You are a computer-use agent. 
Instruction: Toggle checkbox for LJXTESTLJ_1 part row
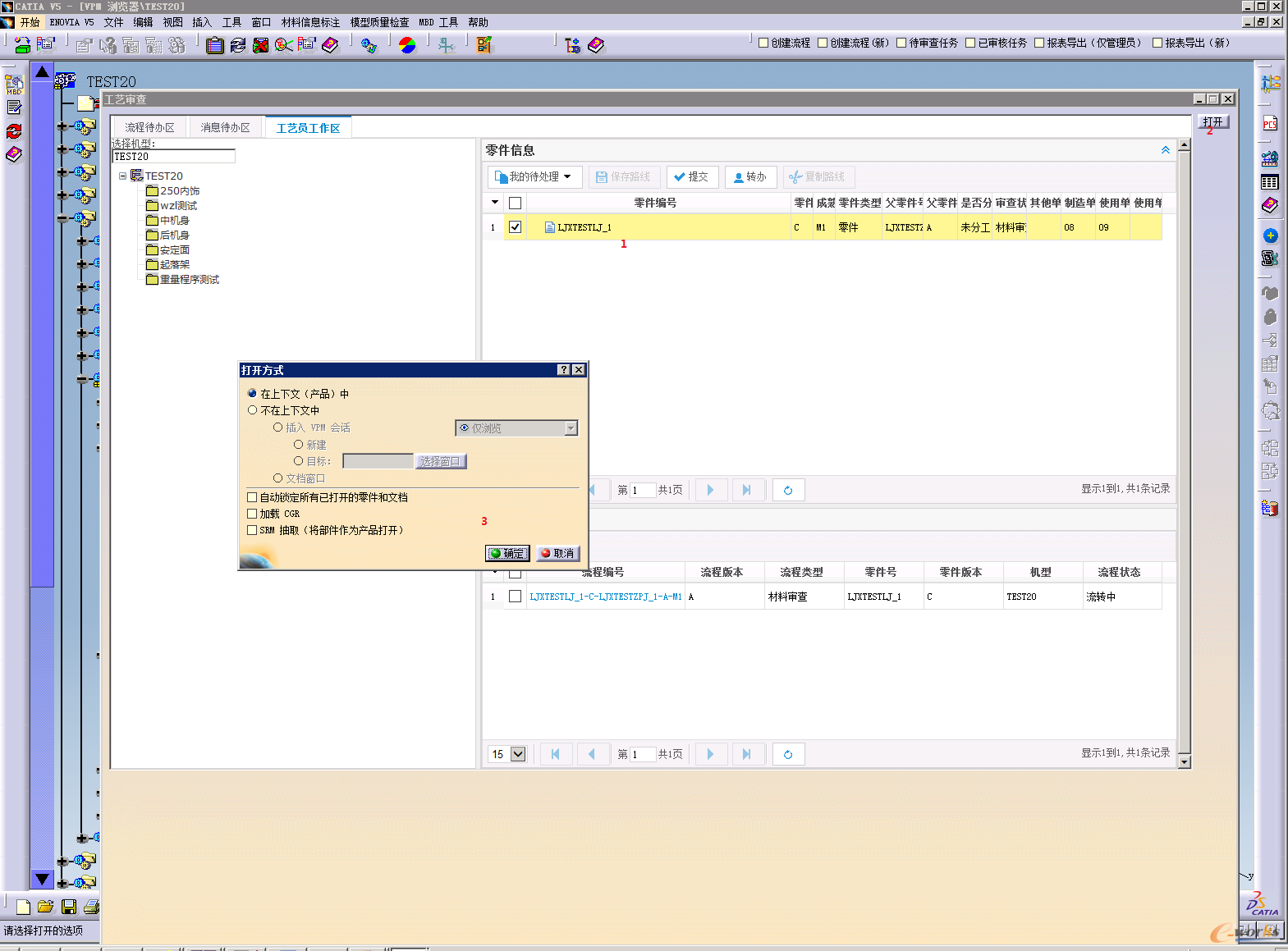click(x=516, y=227)
